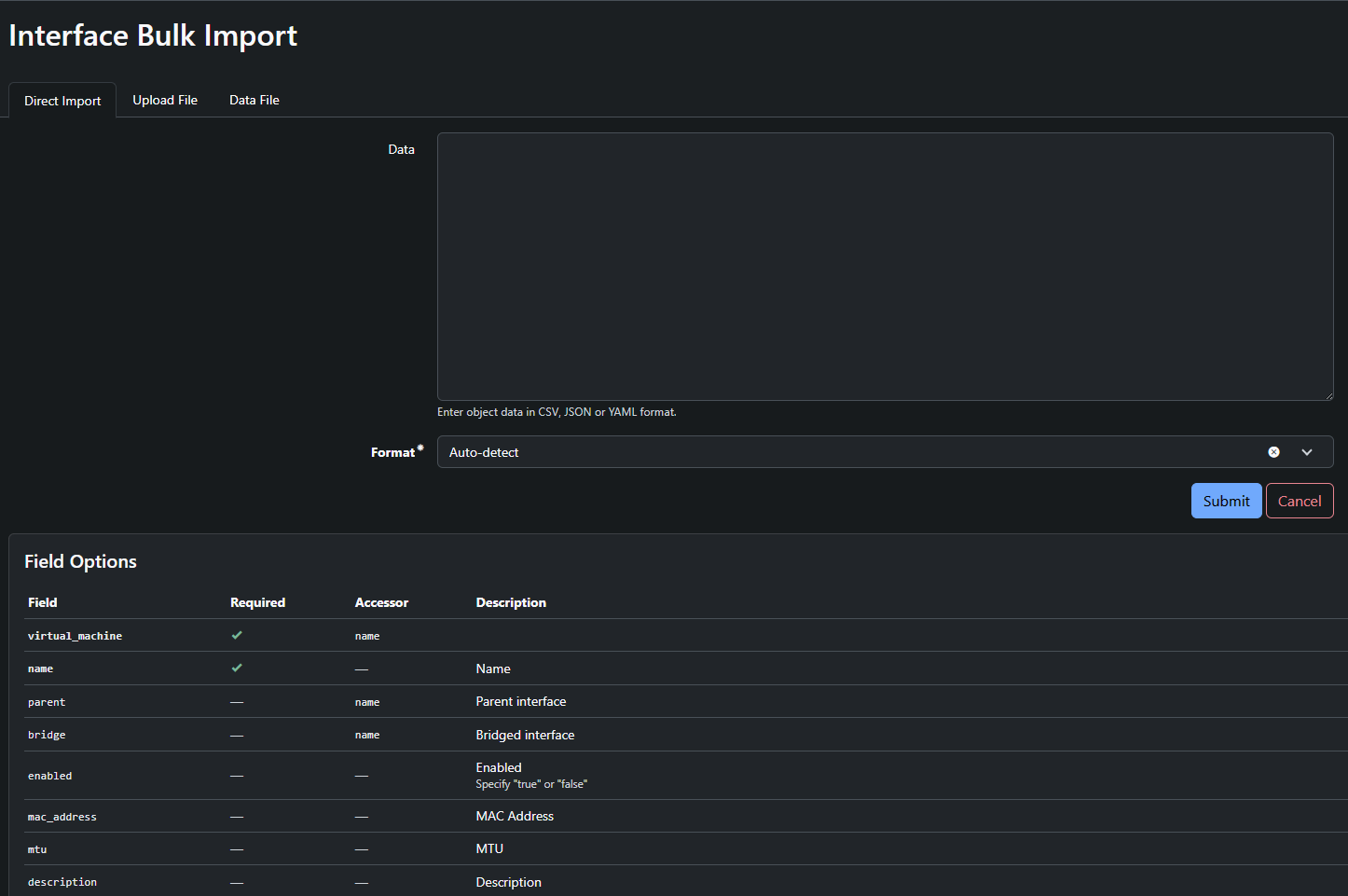1348x896 pixels.
Task: Click the green required checkmark beside name
Action: click(237, 668)
